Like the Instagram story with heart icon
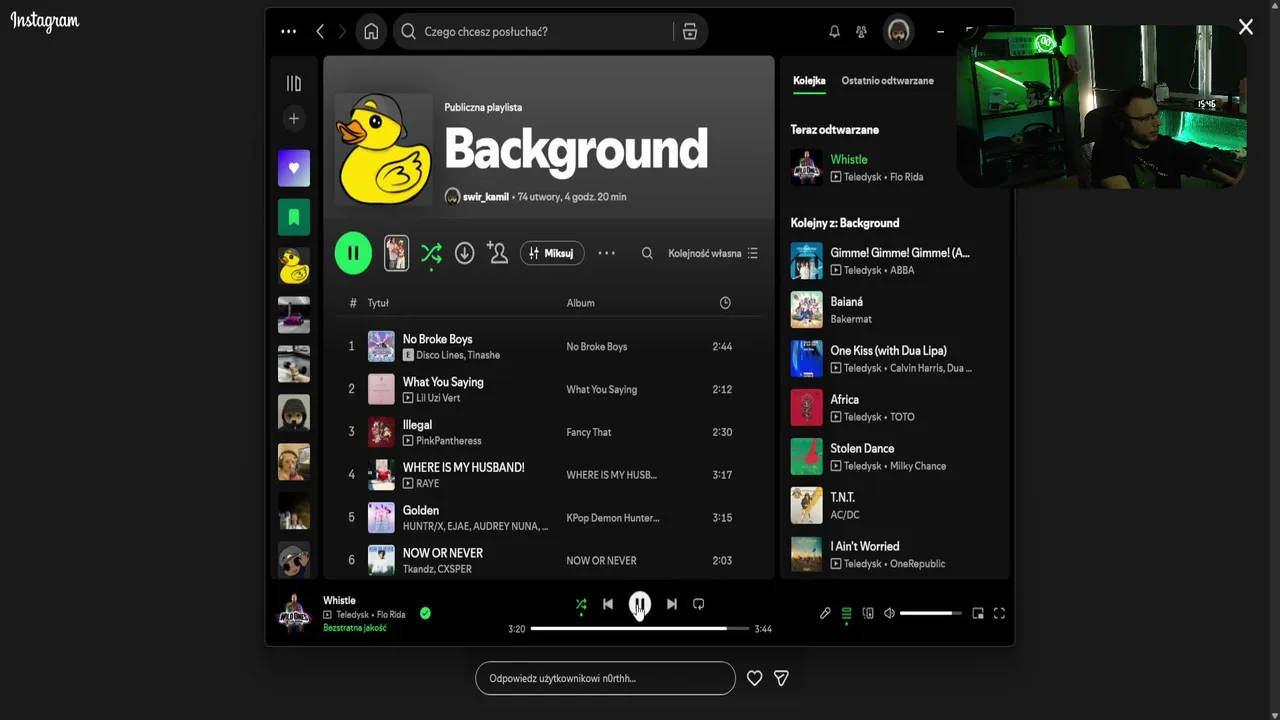The image size is (1280, 720). click(755, 678)
